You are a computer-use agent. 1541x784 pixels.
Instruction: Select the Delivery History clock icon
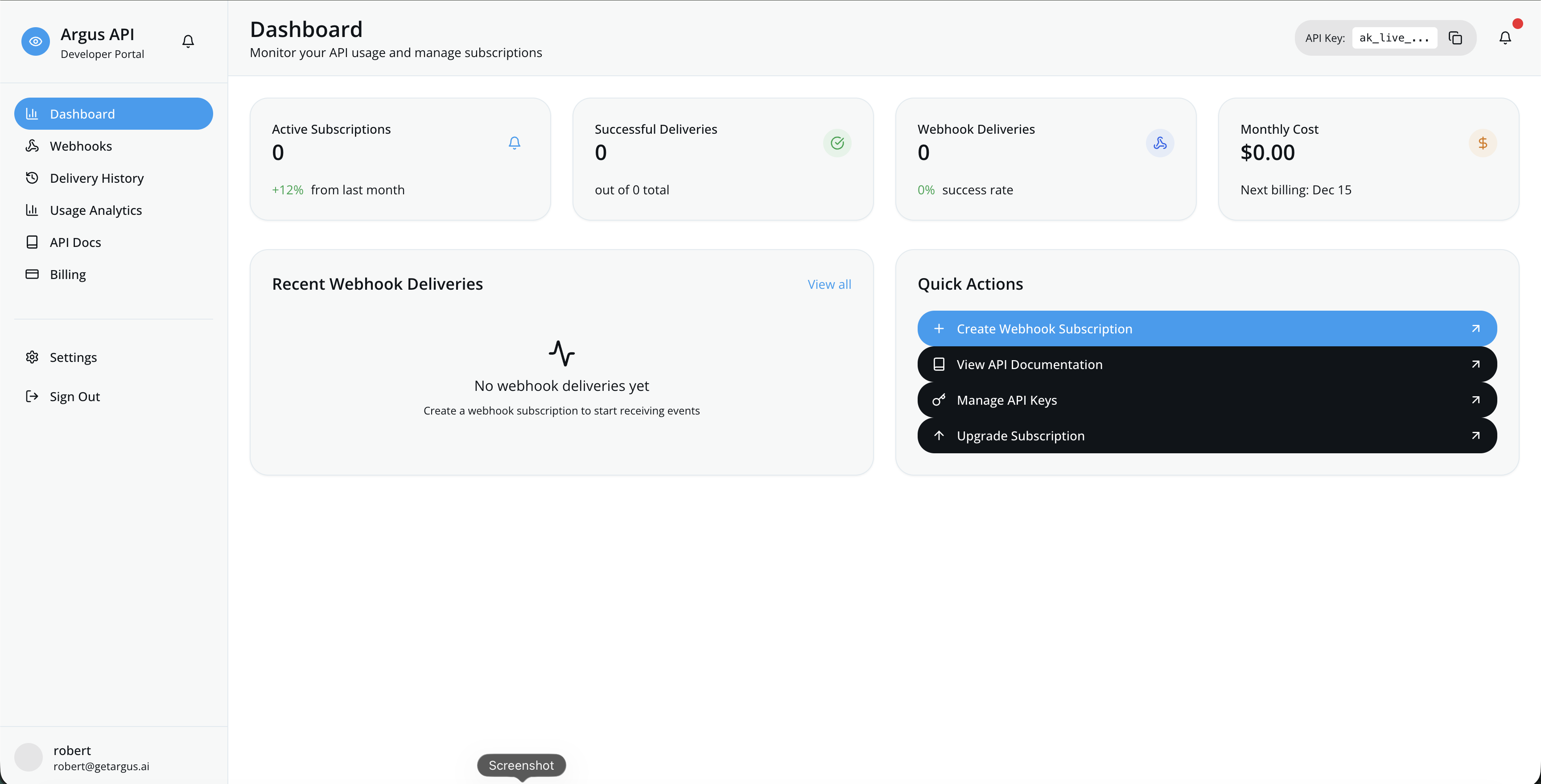(32, 177)
